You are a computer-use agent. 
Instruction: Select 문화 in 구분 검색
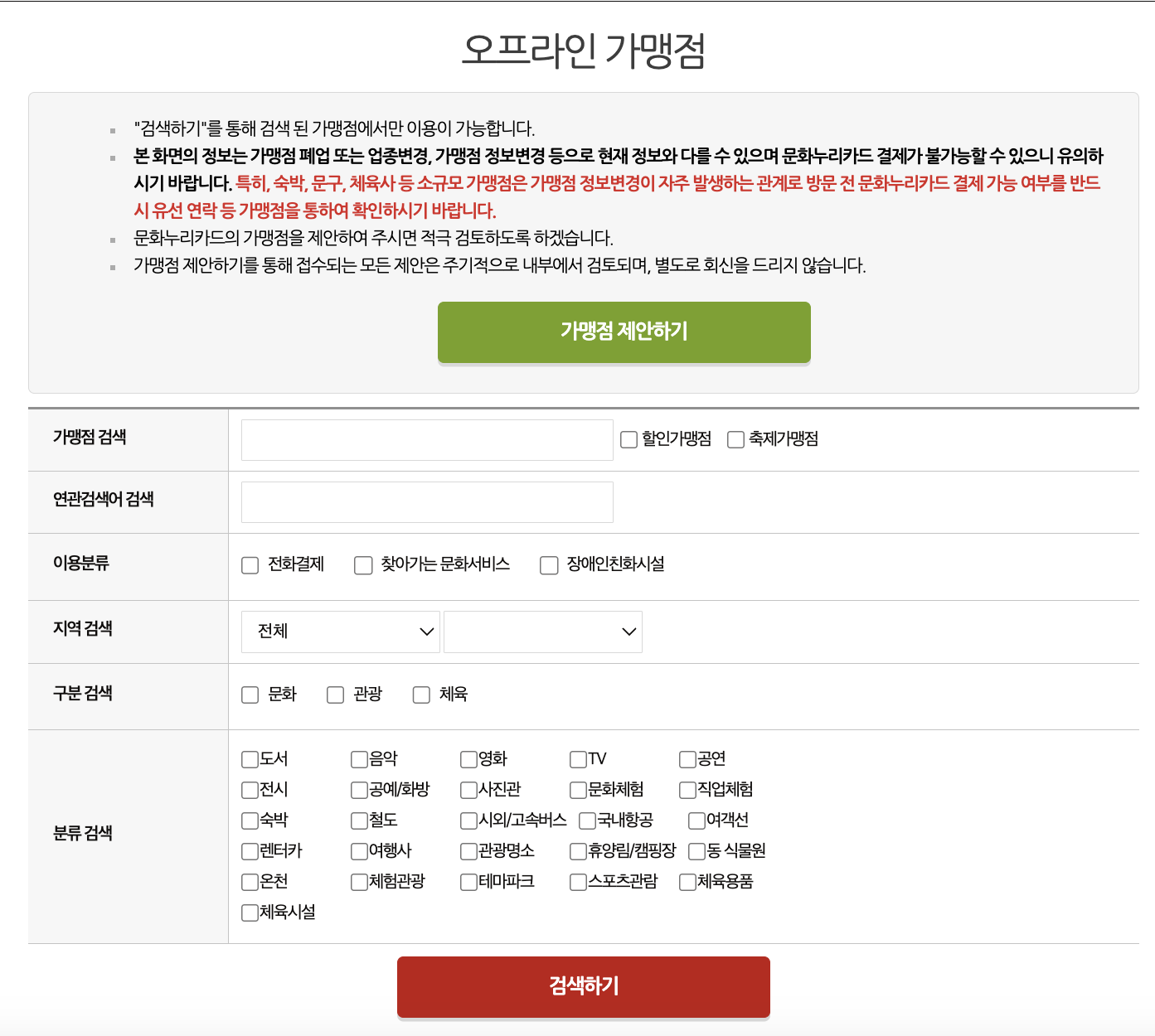pyautogui.click(x=250, y=695)
